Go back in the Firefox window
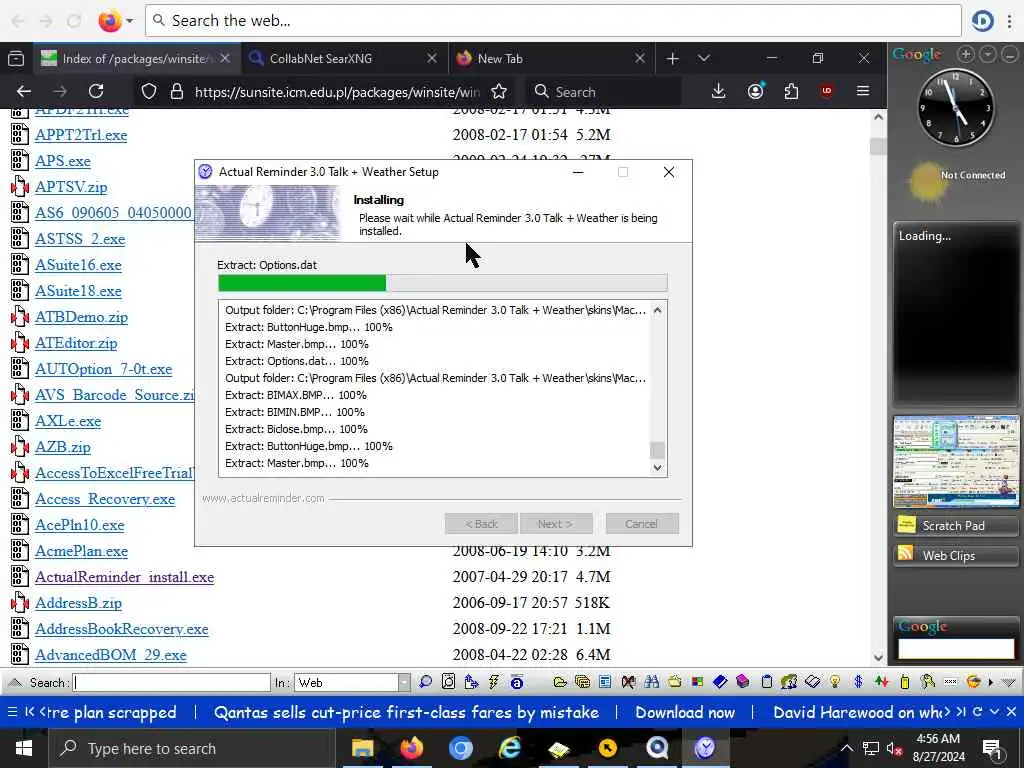The image size is (1024, 768). [x=24, y=91]
